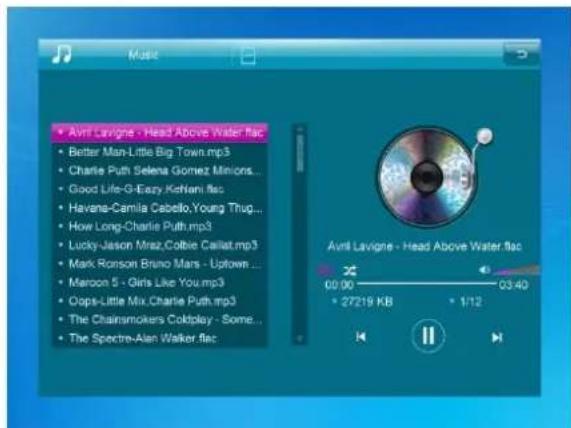Toggle the shuffle playback mode icon
571x428 pixels.
[x=350, y=271]
